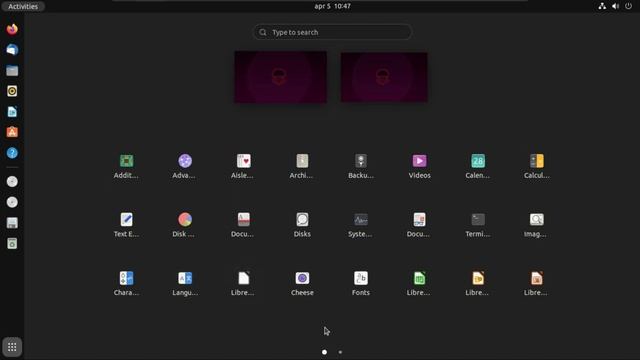Open the Document Viewer beside System Monitor
This screenshot has height=360, width=640.
pyautogui.click(x=420, y=225)
